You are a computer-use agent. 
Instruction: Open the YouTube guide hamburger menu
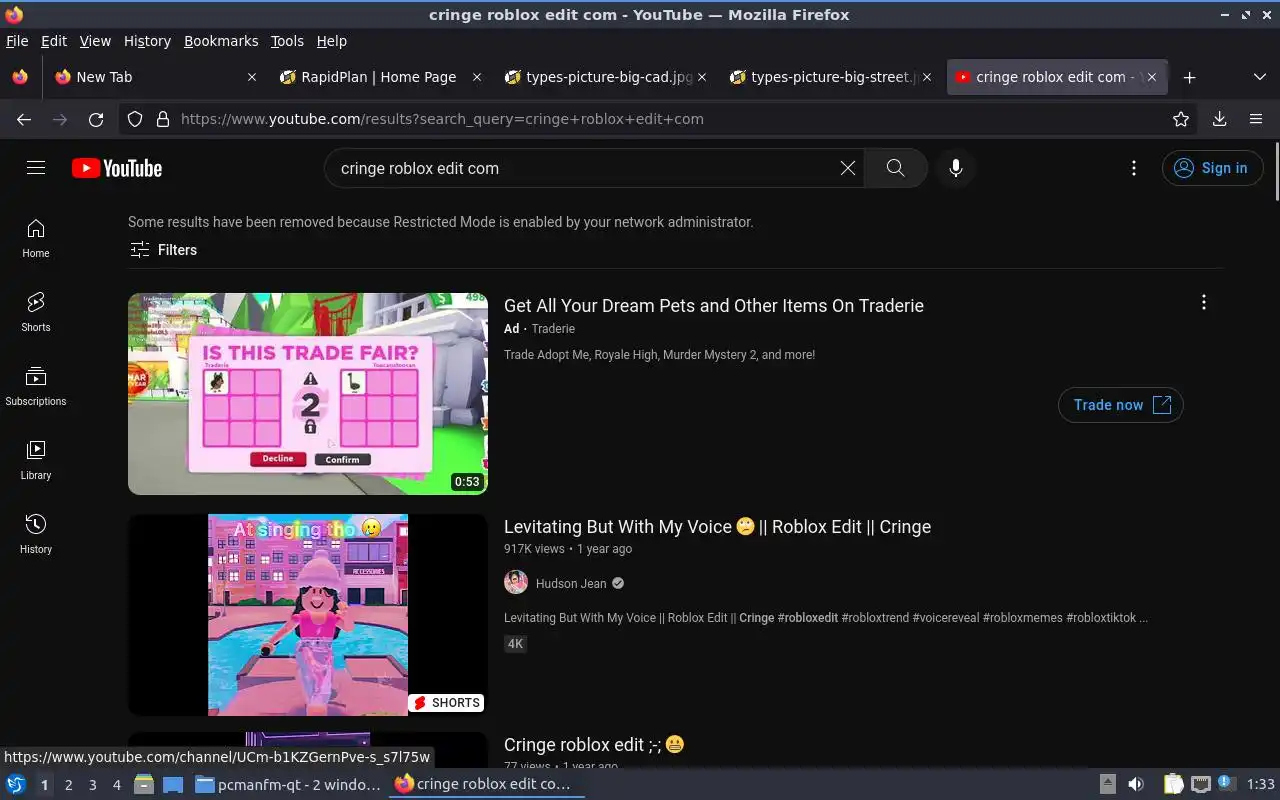click(x=36, y=168)
